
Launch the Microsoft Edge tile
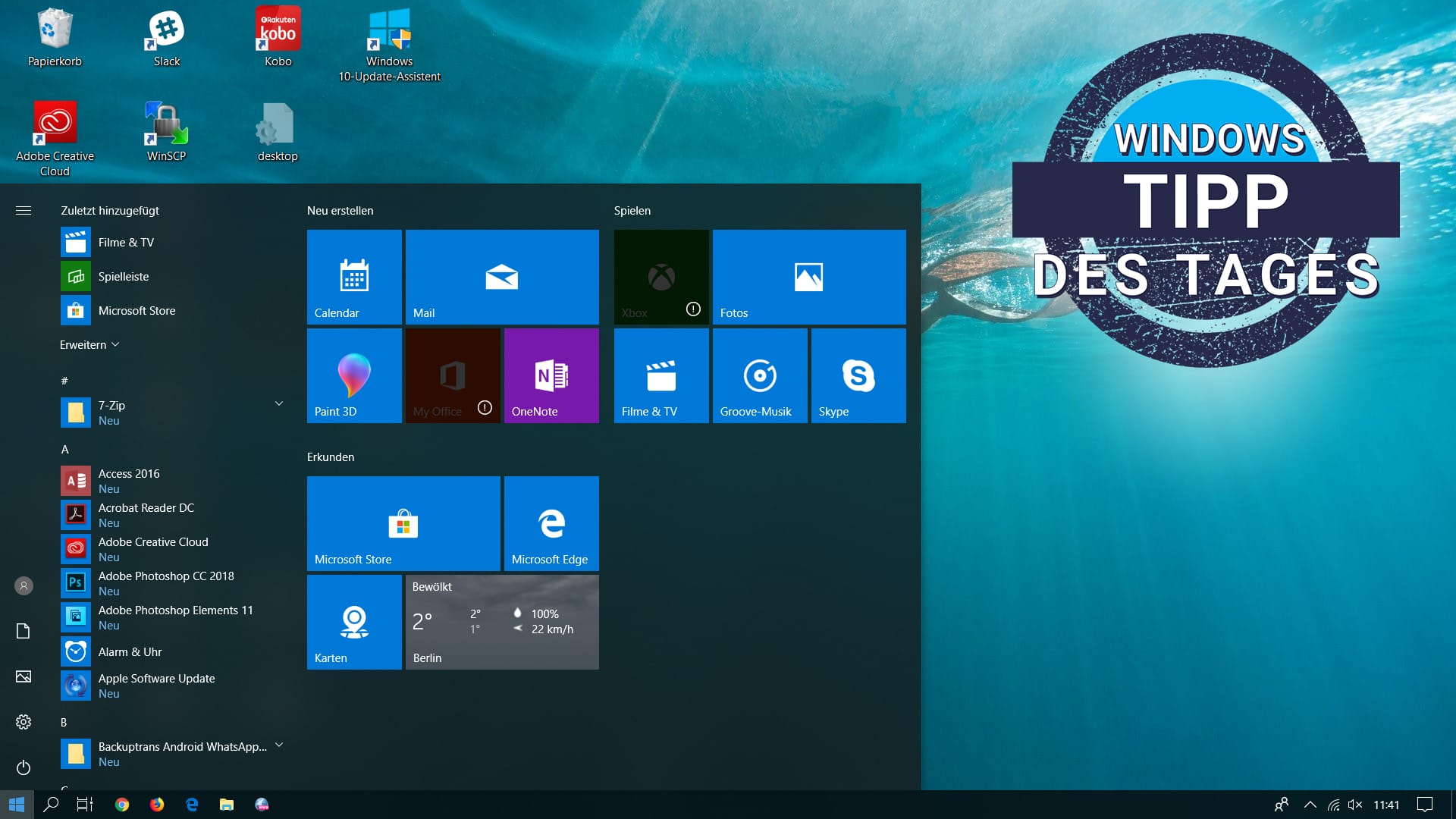(551, 523)
